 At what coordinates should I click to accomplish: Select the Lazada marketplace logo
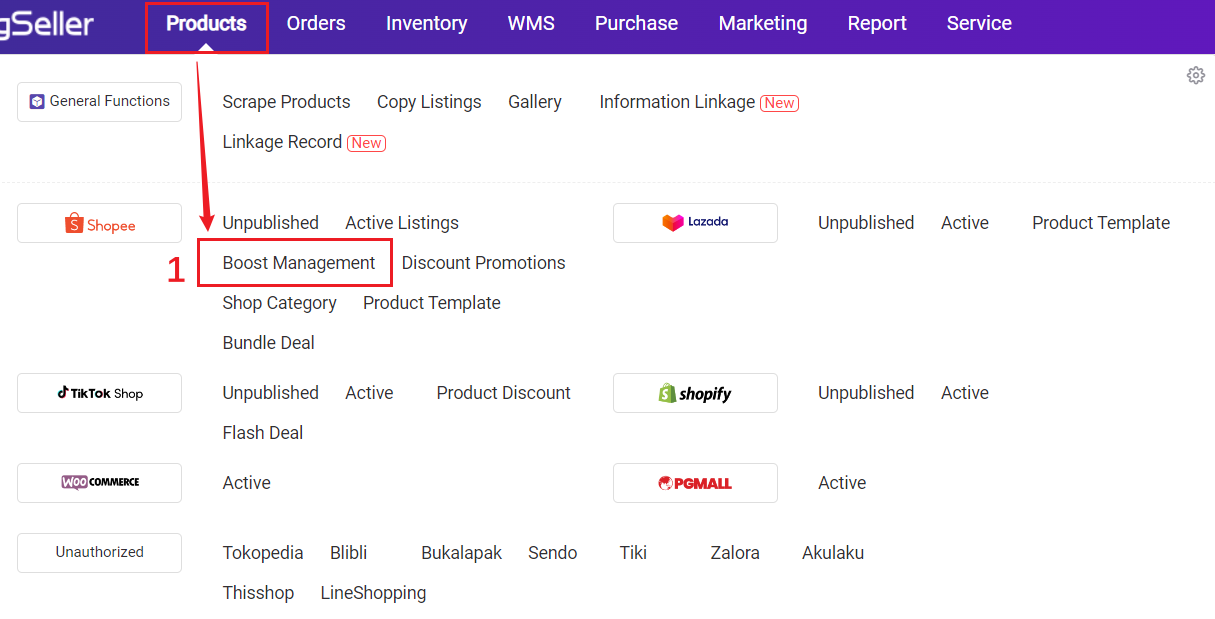click(x=695, y=222)
